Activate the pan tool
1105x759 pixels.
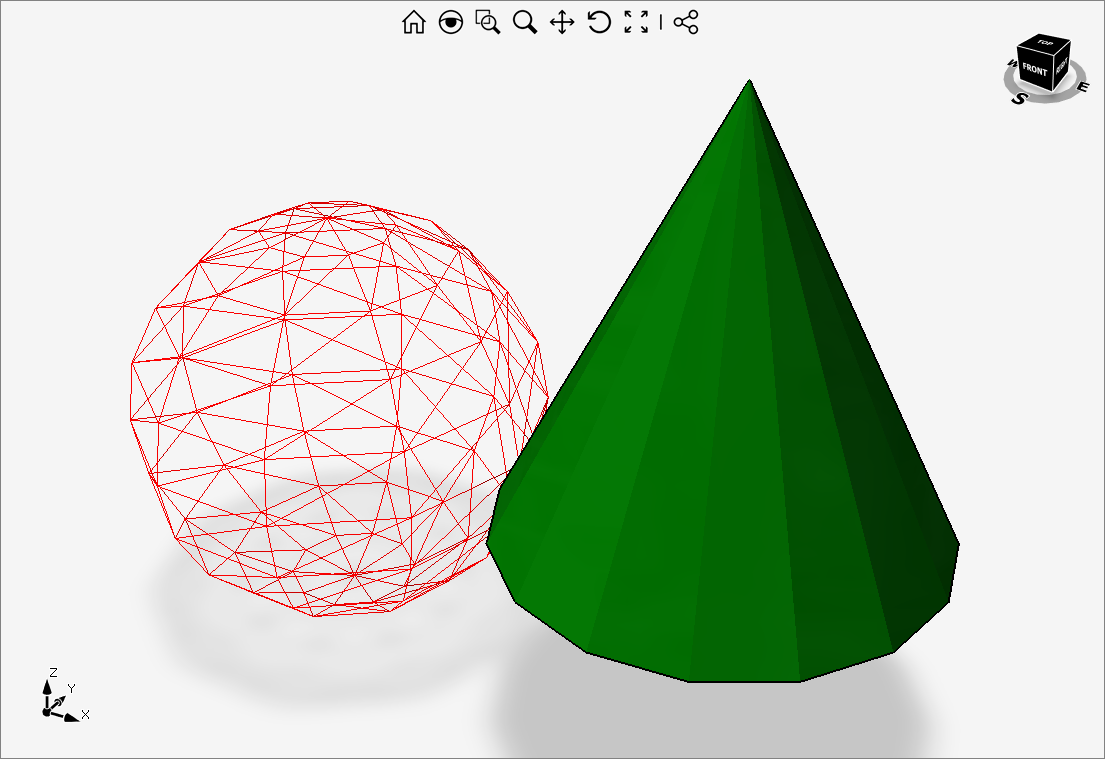[x=561, y=22]
